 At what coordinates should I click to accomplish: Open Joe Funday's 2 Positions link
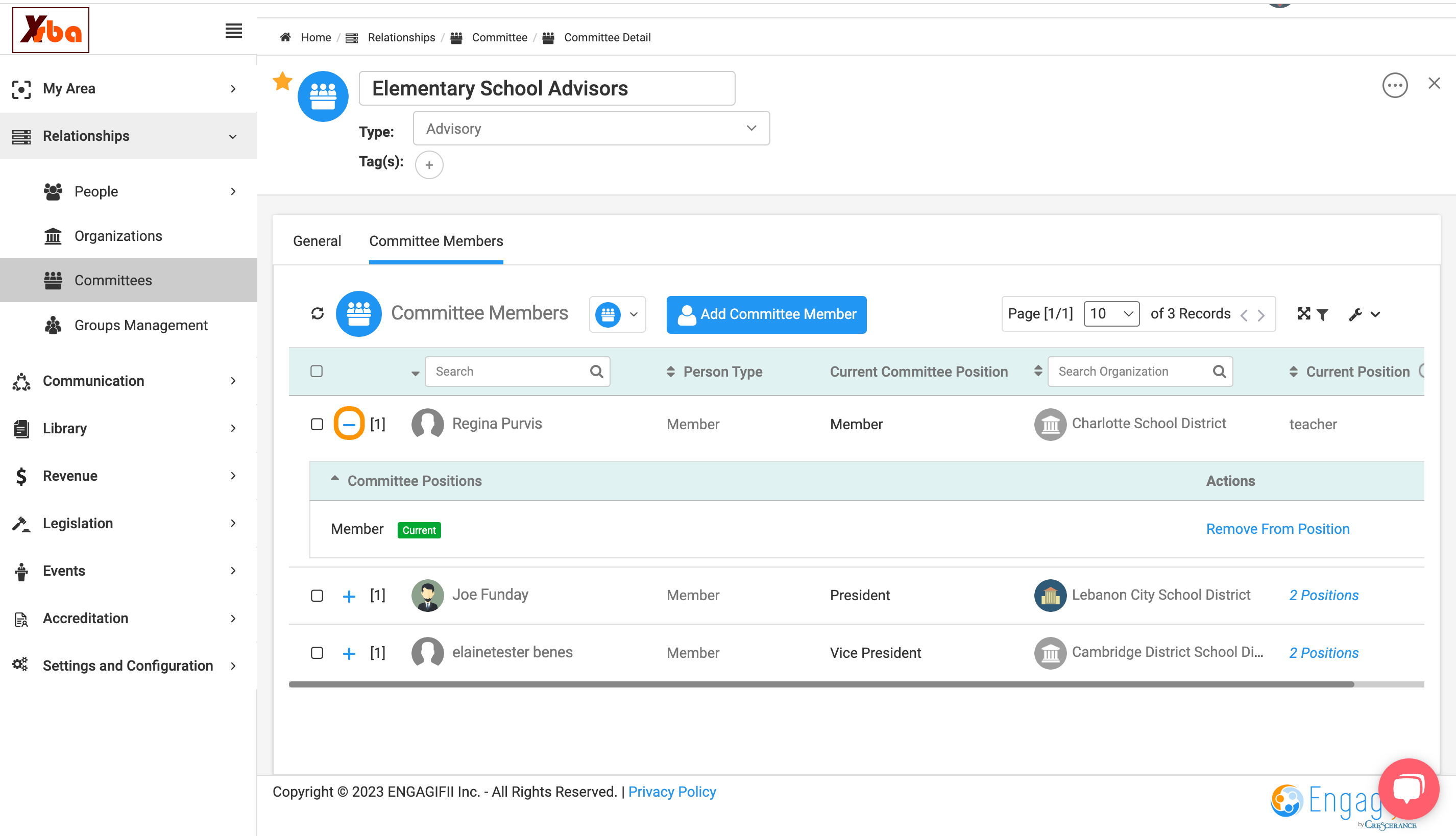pyautogui.click(x=1323, y=596)
